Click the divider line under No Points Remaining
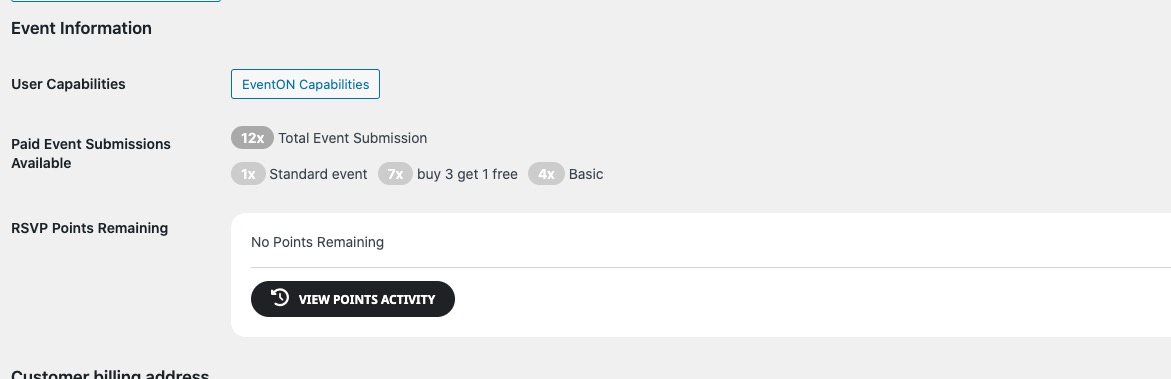 click(711, 267)
